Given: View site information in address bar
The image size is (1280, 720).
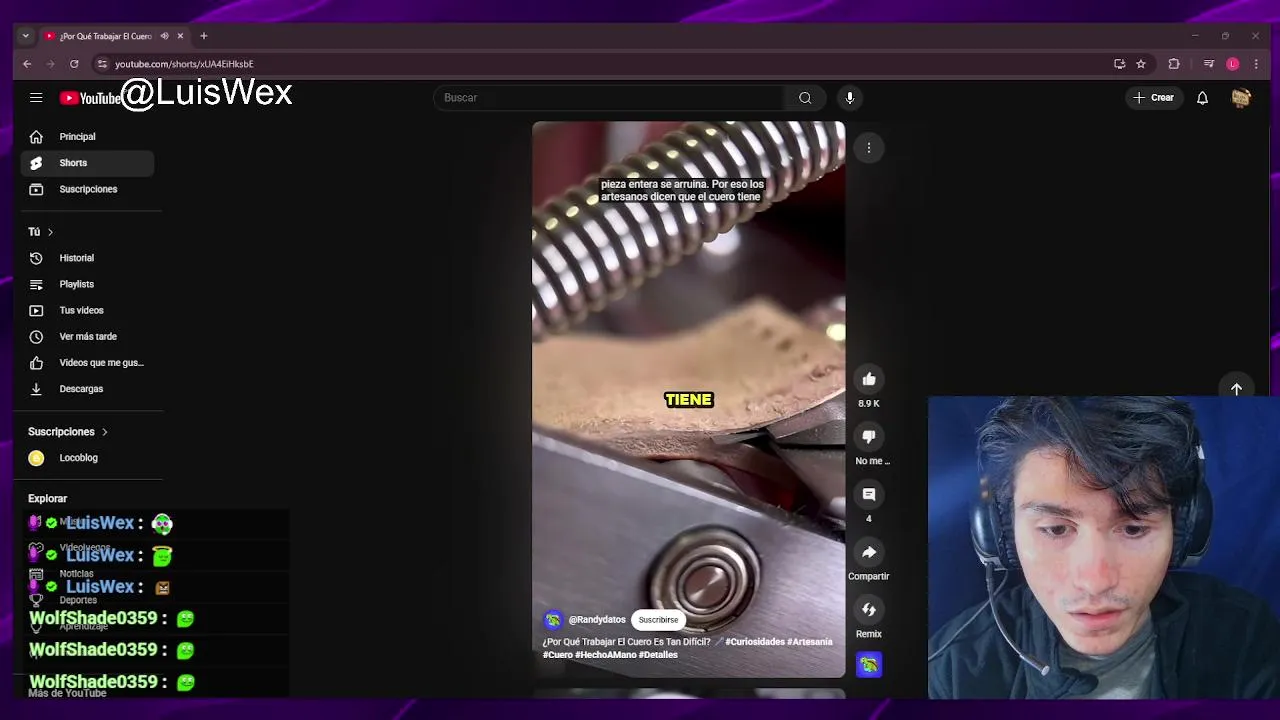Looking at the screenshot, I should click(x=102, y=64).
